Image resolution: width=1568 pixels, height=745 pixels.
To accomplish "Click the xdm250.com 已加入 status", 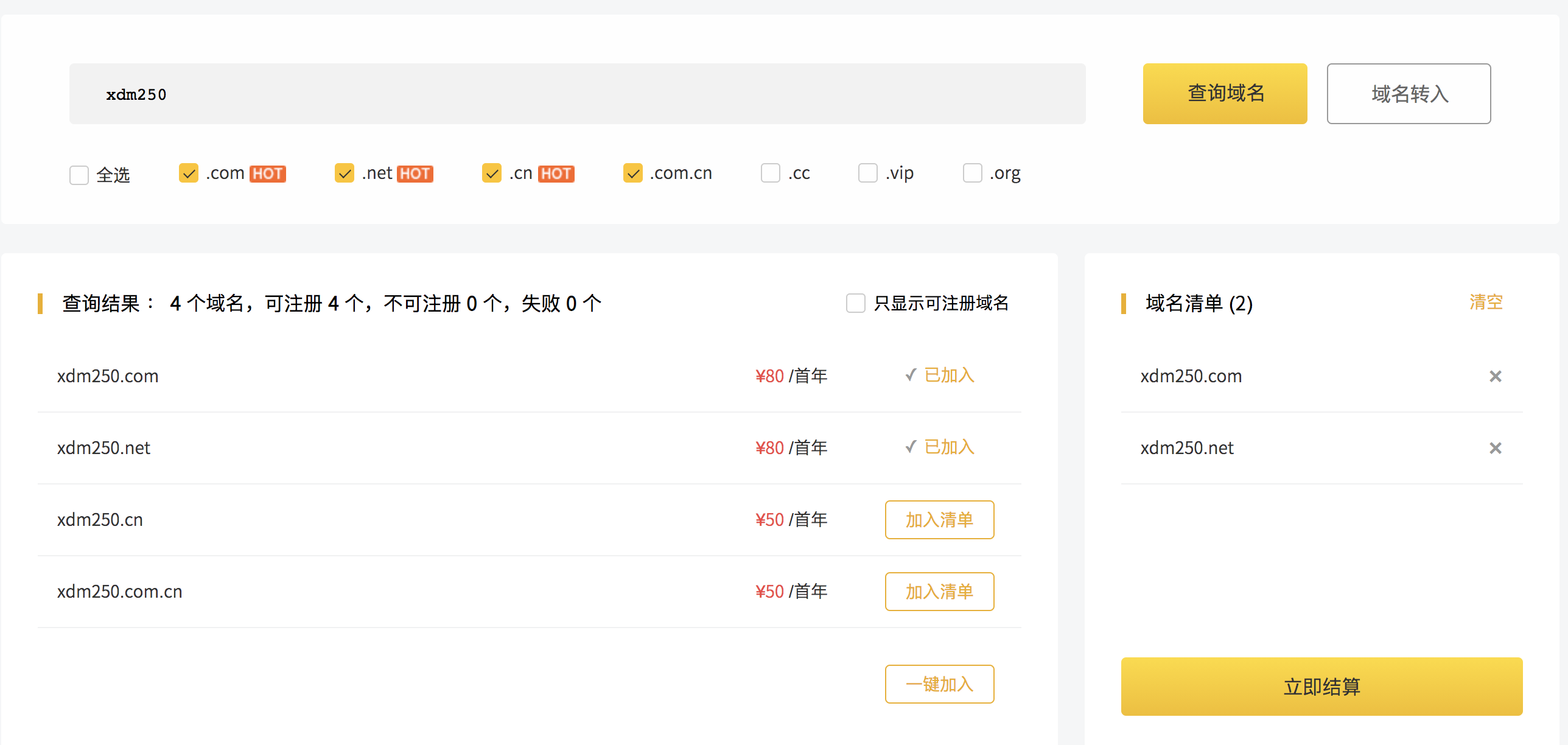I will point(940,376).
